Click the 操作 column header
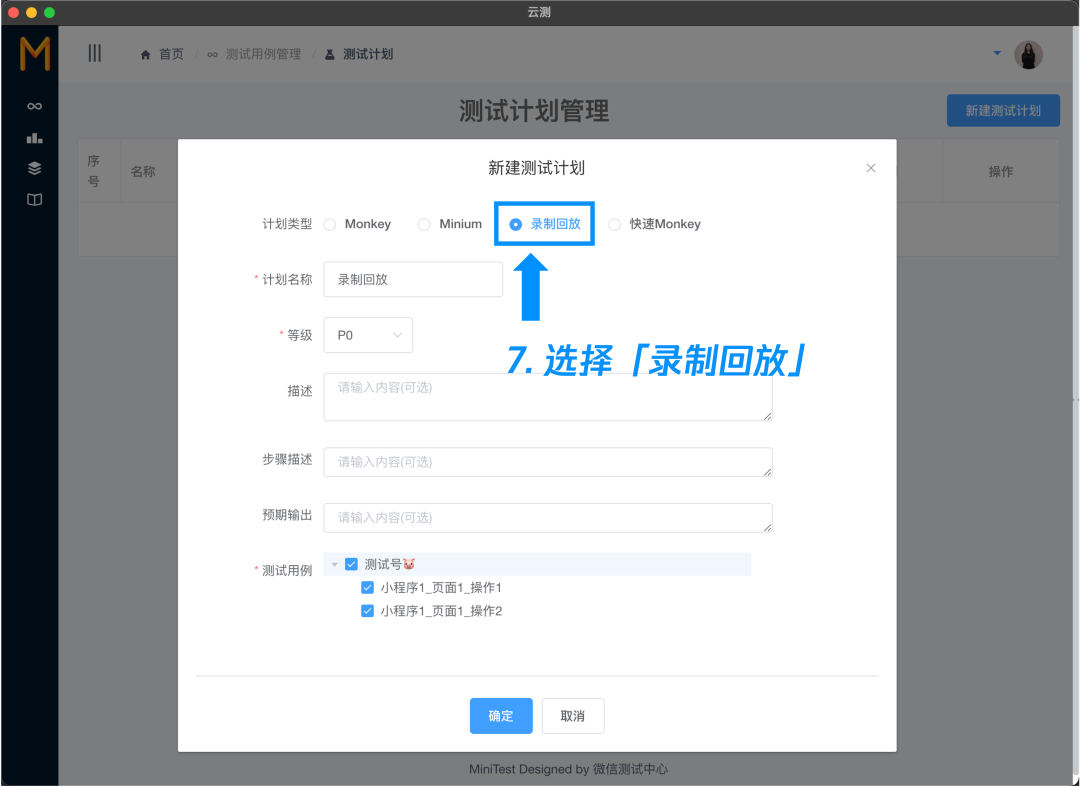1080x786 pixels. tap(1001, 172)
